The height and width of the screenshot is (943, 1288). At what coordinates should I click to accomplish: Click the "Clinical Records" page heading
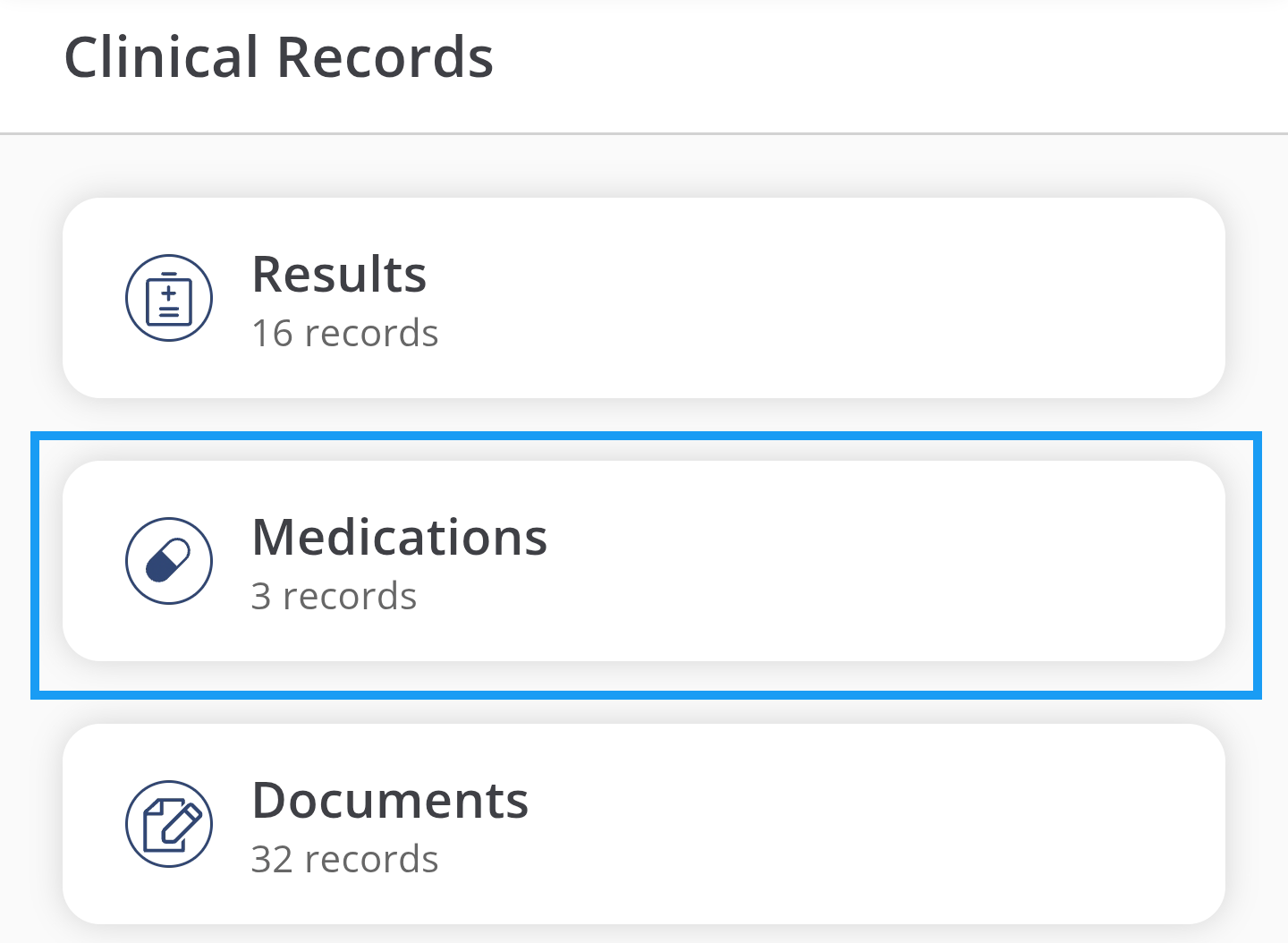[x=278, y=57]
